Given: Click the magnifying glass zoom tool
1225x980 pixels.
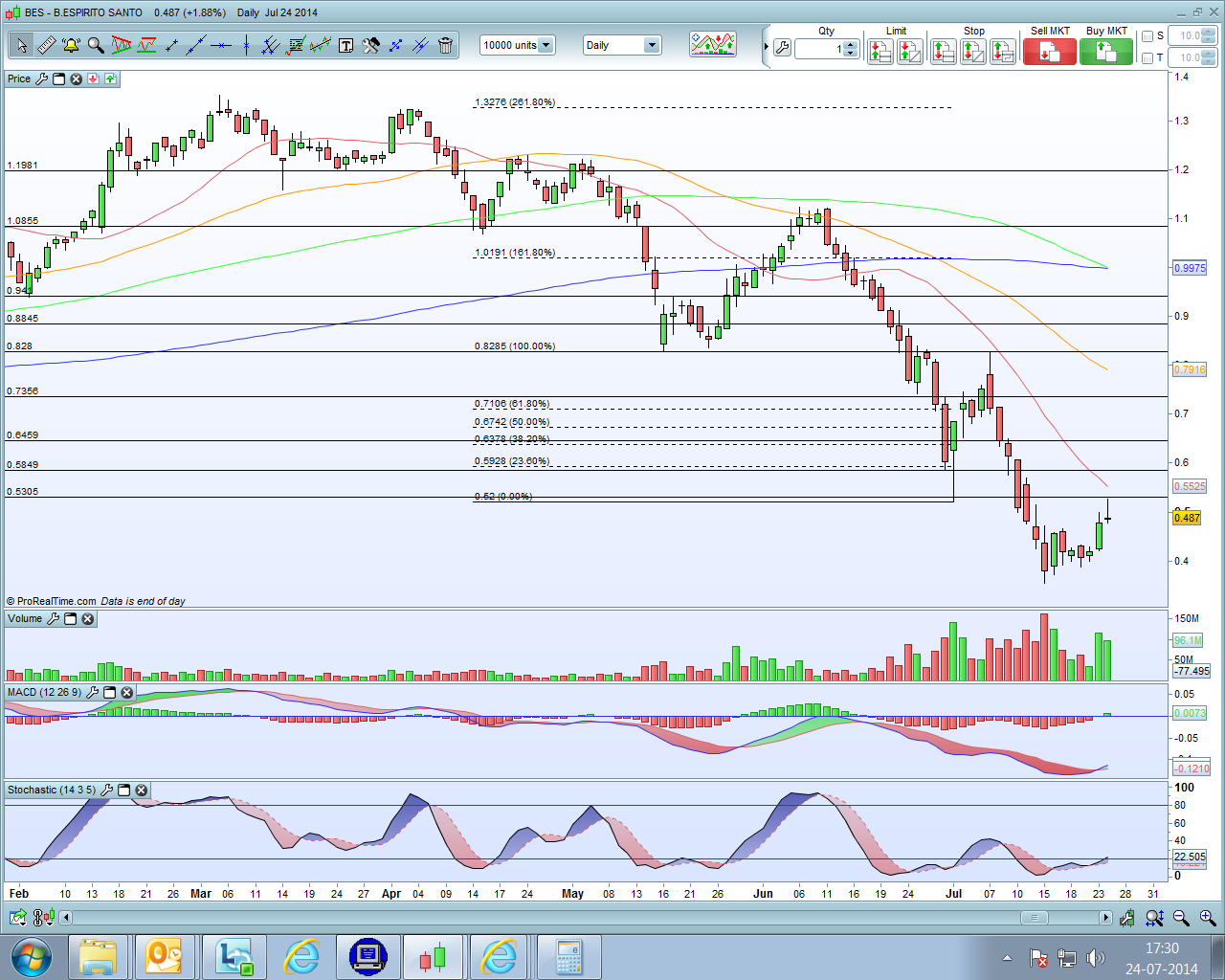Looking at the screenshot, I should (x=96, y=45).
